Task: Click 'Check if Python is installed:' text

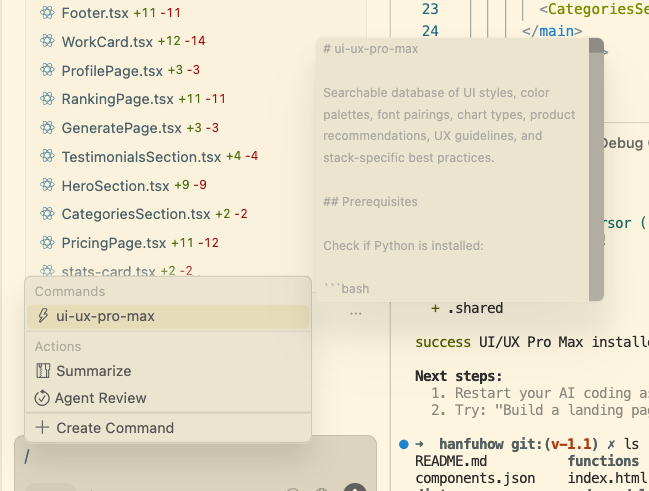Action: [403, 246]
